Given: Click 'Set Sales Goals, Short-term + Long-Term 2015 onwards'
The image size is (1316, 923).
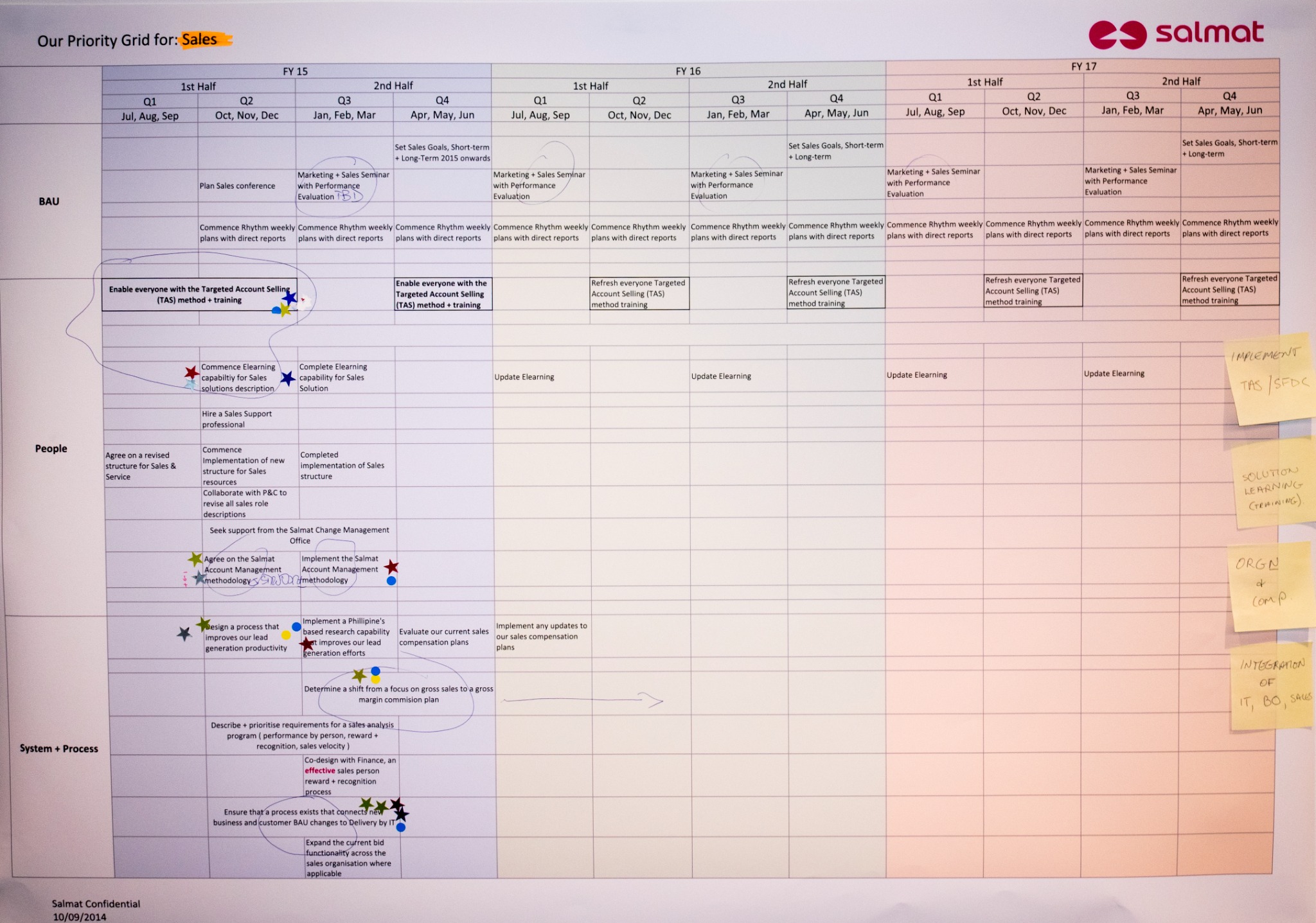Looking at the screenshot, I should [x=442, y=152].
